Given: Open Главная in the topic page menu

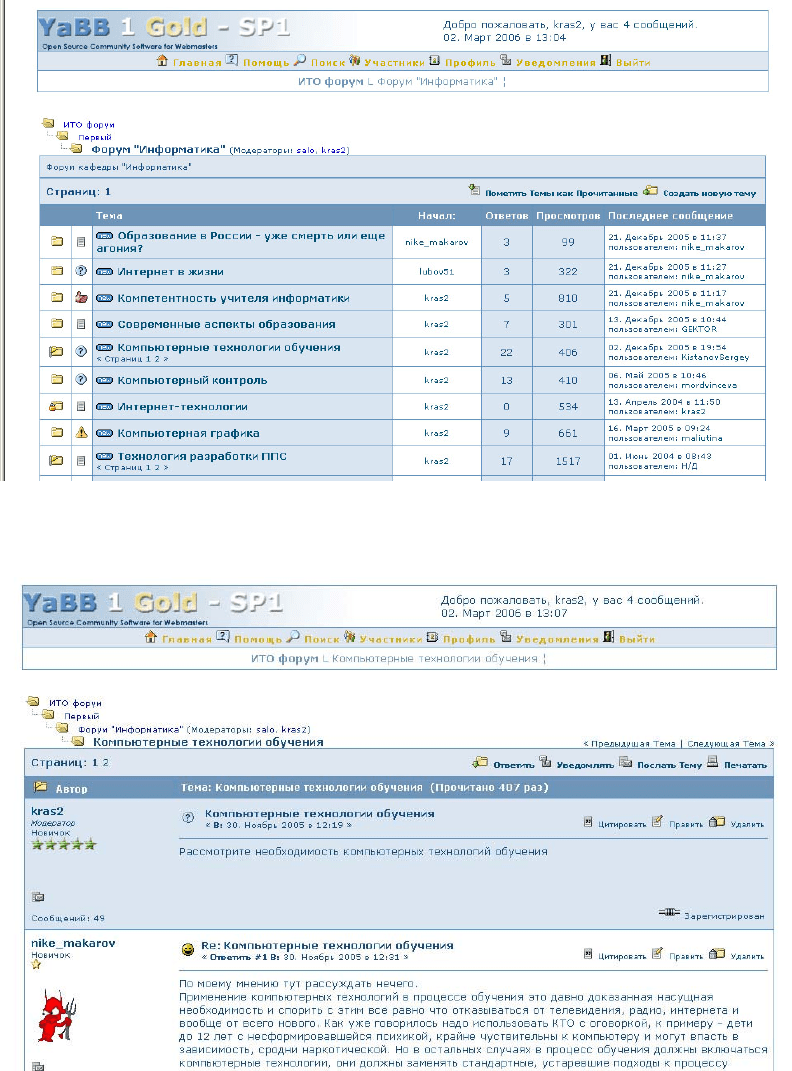Looking at the screenshot, I should 186,639.
